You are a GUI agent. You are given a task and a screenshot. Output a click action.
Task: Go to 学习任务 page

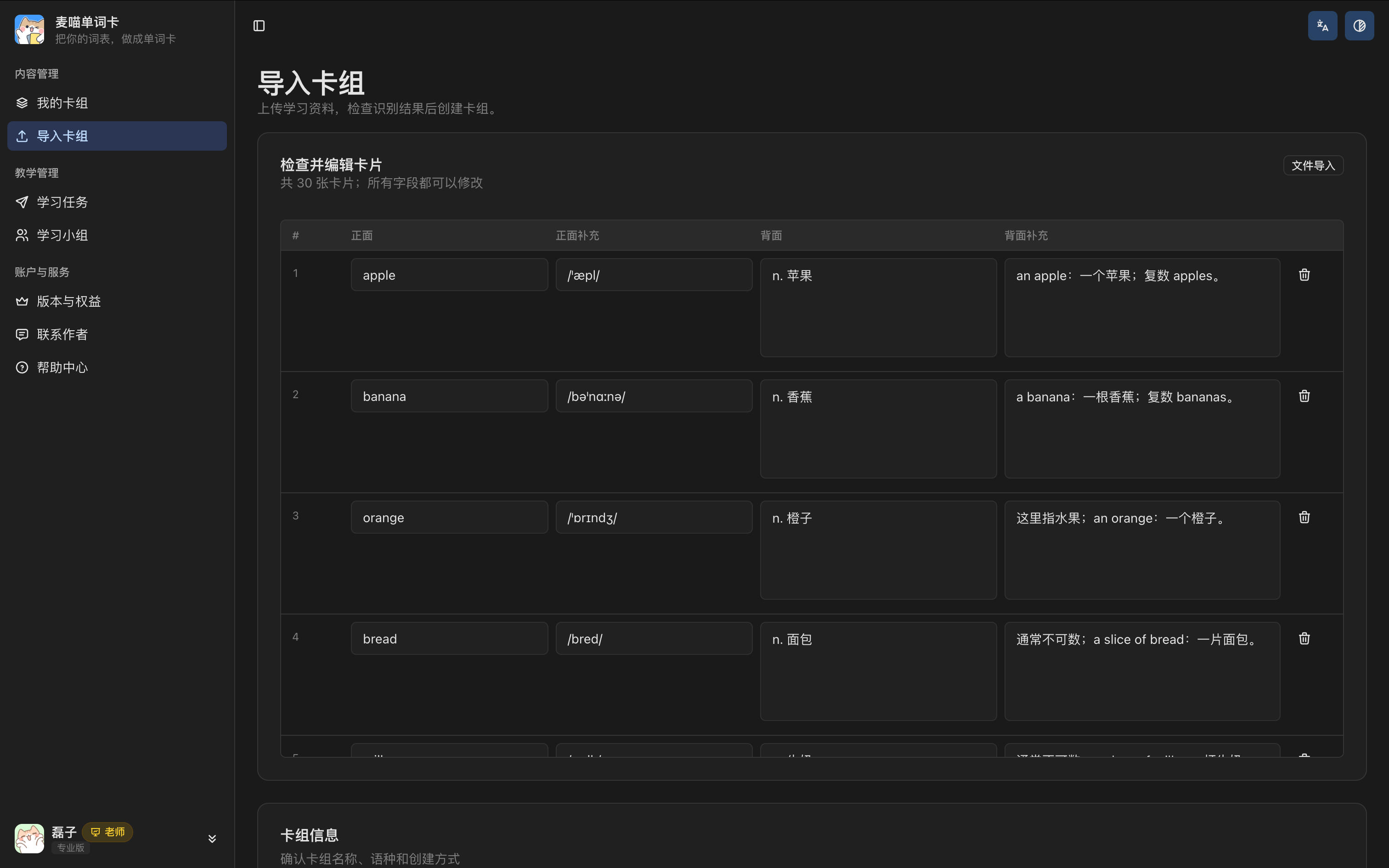click(117, 202)
